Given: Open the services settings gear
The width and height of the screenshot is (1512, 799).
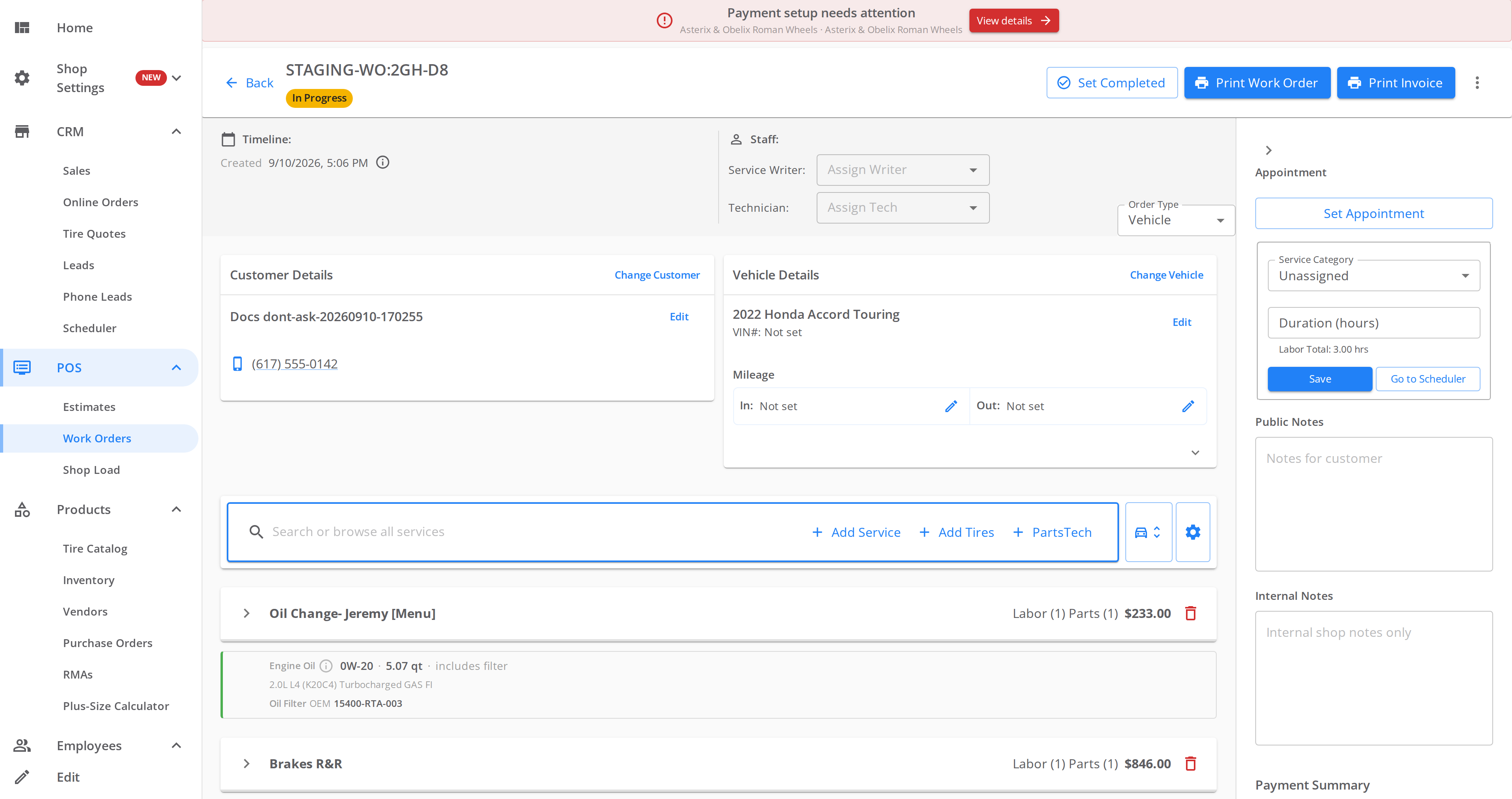Looking at the screenshot, I should pos(1193,532).
